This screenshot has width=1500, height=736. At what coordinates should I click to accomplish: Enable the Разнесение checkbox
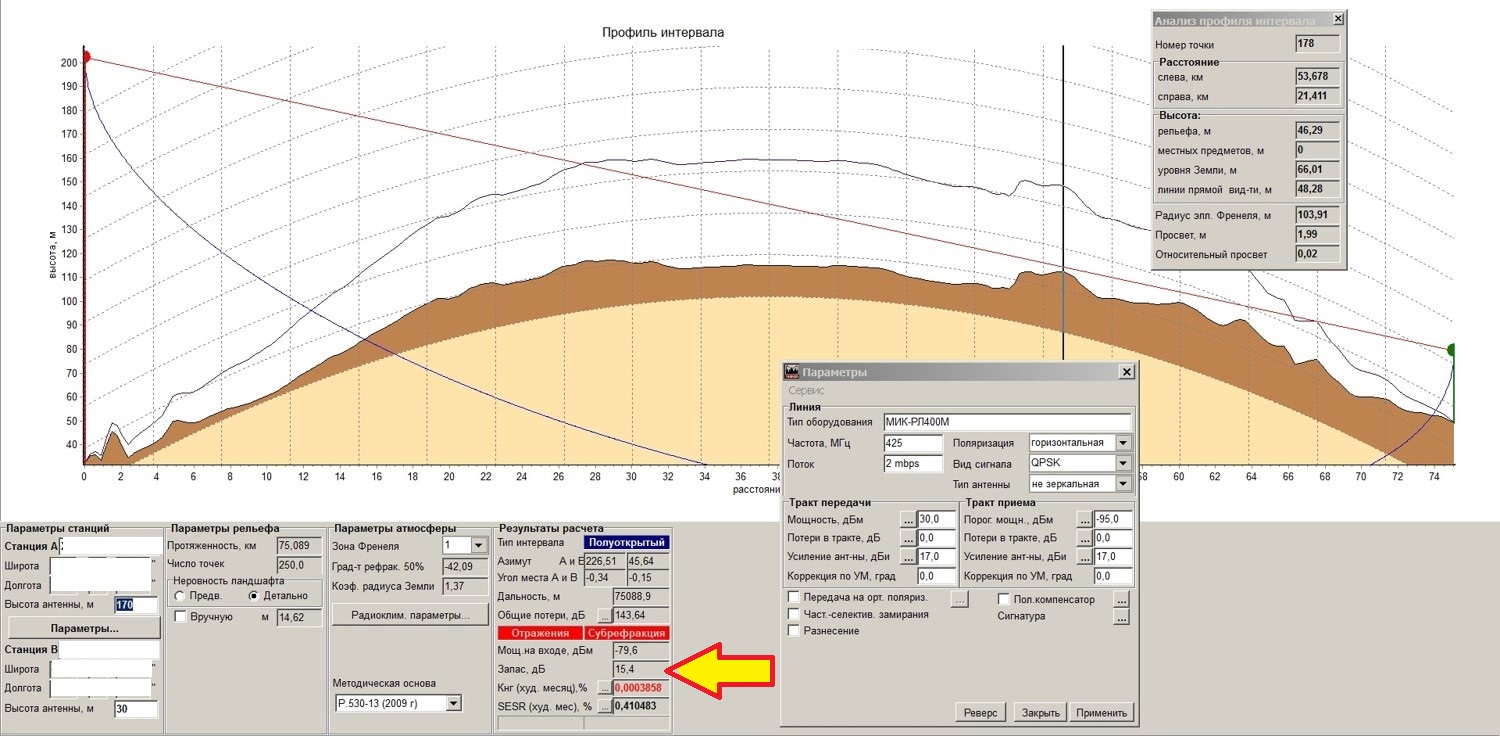pos(794,631)
